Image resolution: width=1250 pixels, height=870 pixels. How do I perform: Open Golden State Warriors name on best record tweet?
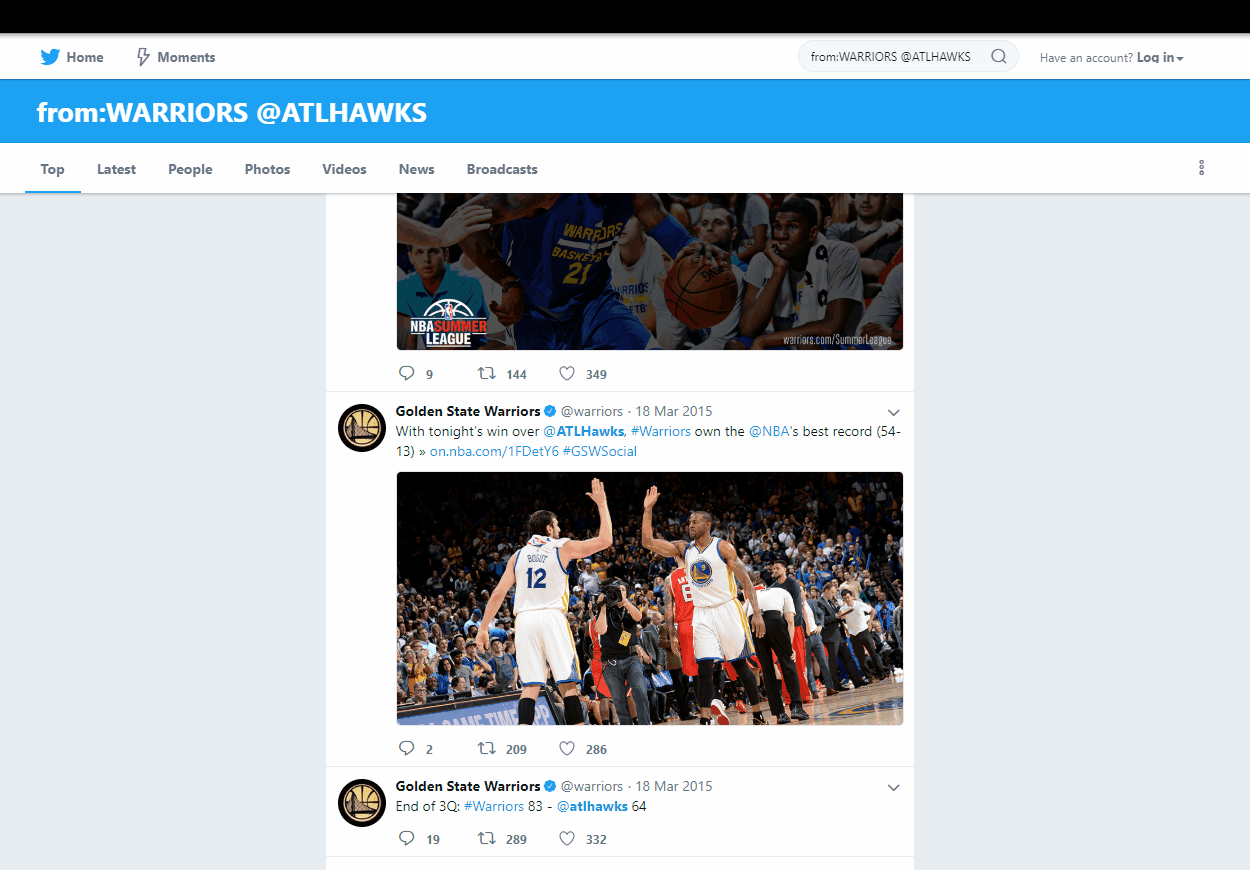(x=468, y=411)
